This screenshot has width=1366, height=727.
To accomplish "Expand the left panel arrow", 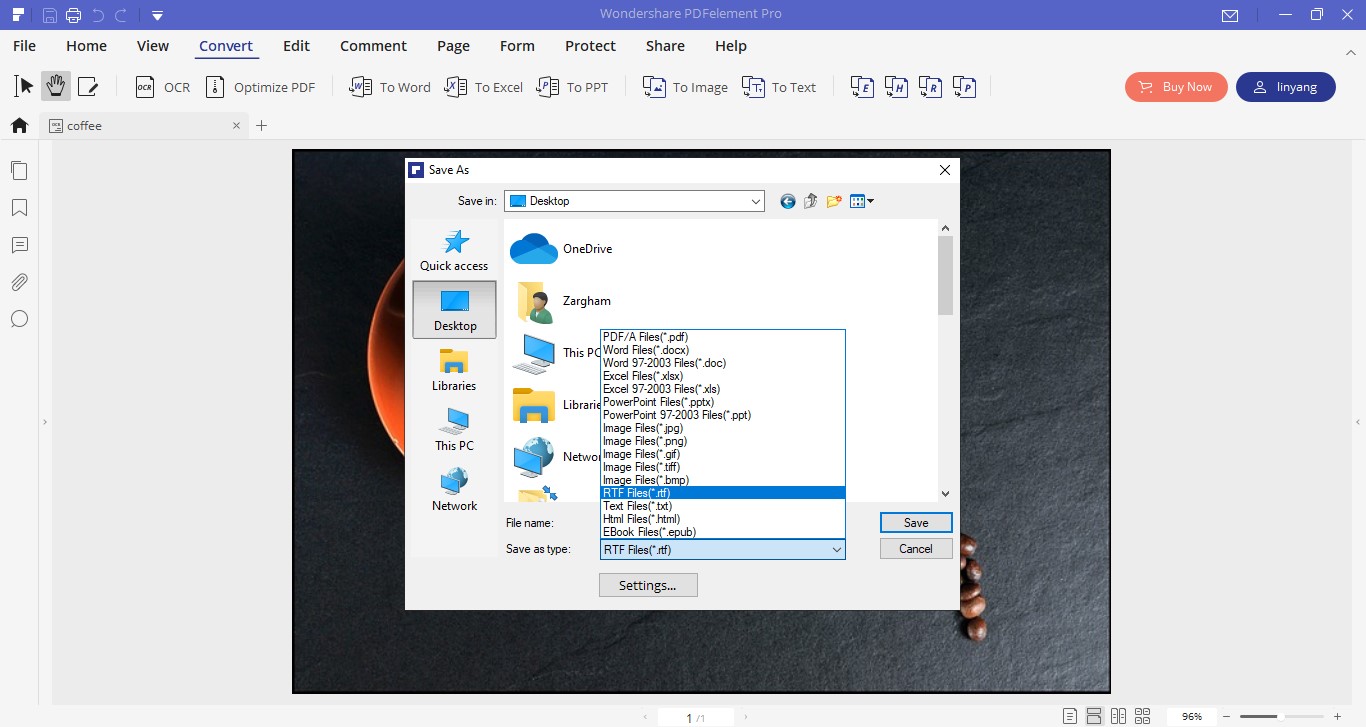I will pos(45,422).
